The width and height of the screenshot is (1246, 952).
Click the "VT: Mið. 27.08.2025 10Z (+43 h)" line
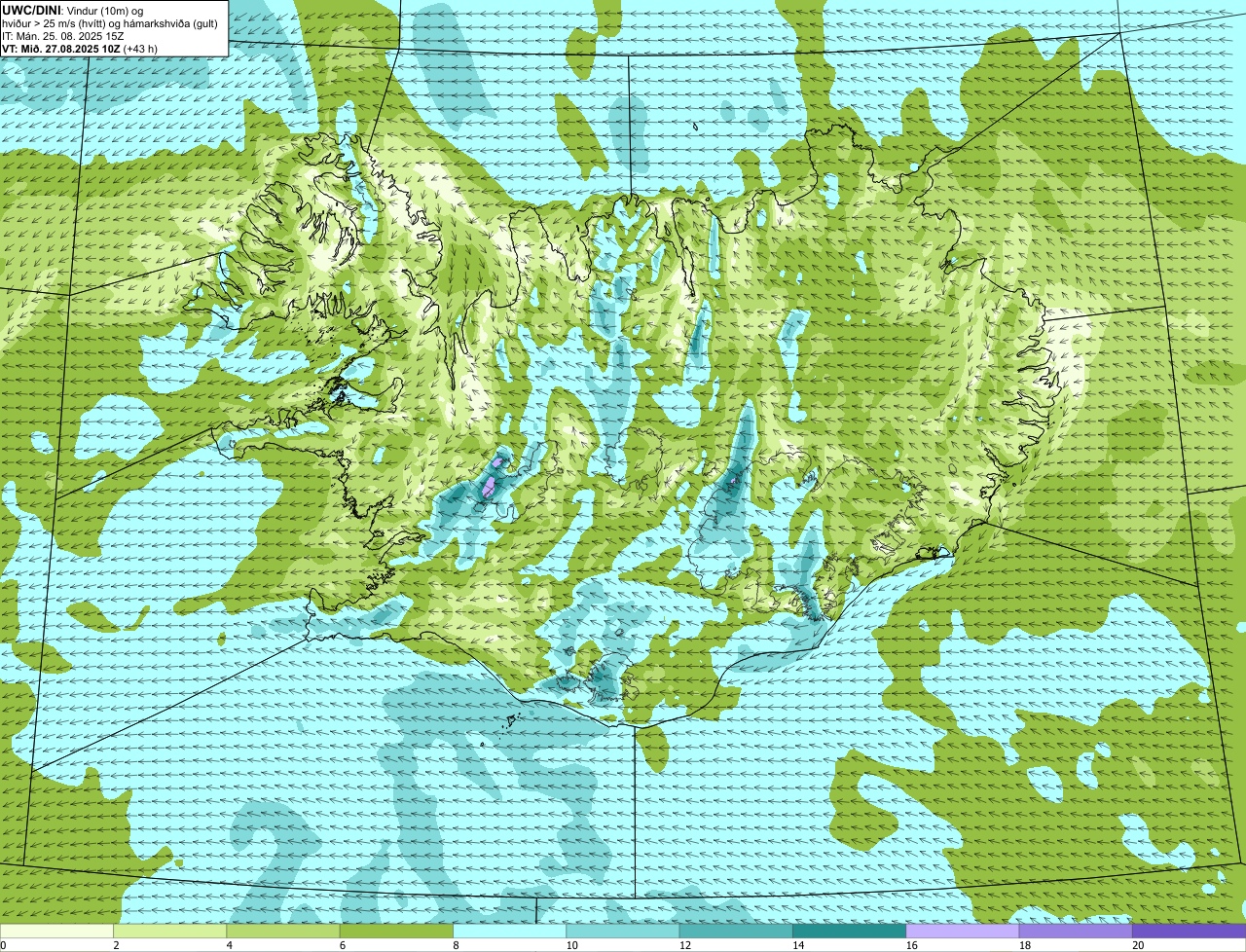coord(80,49)
